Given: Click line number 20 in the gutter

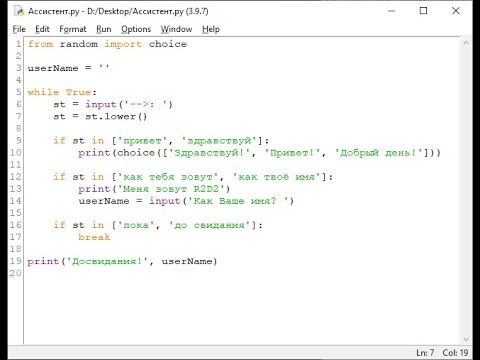Looking at the screenshot, I should 15,273.
